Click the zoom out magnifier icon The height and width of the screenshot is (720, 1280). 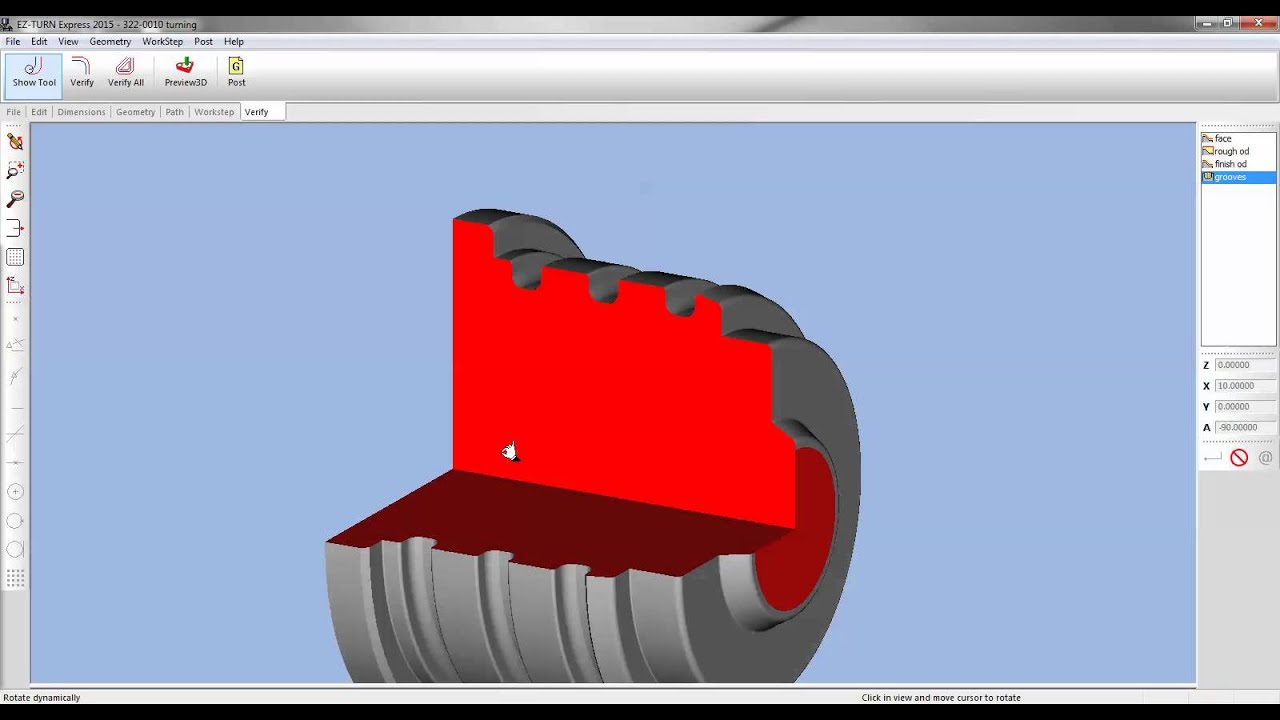[x=15, y=200]
